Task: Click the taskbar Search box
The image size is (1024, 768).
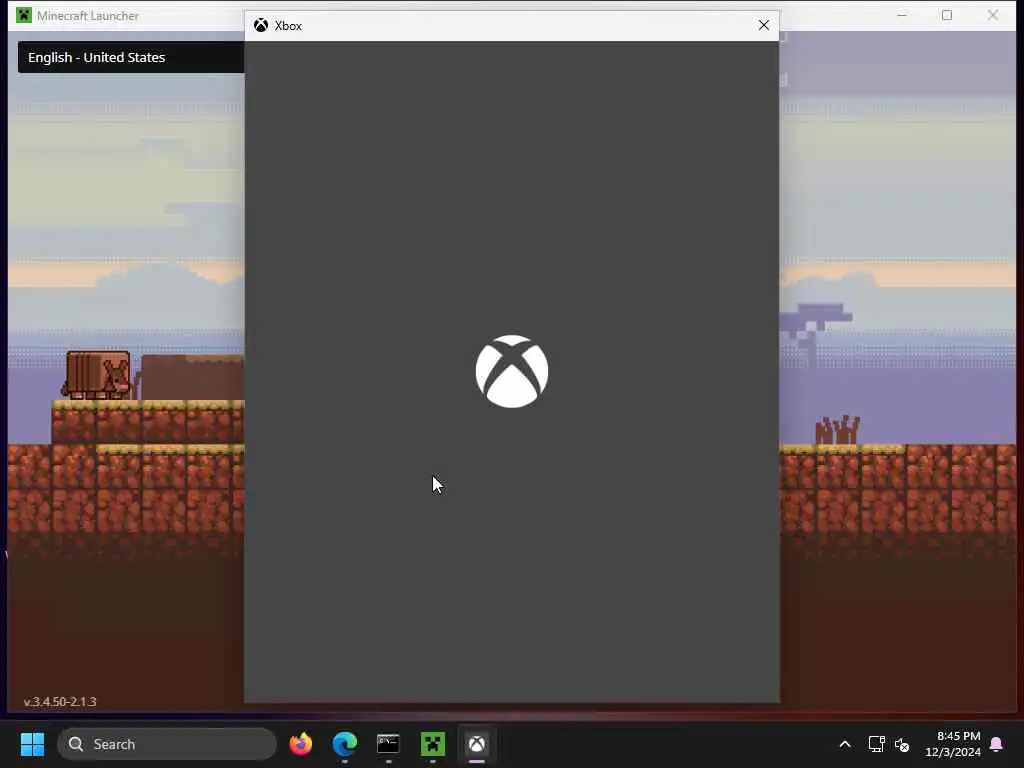Action: 167,744
